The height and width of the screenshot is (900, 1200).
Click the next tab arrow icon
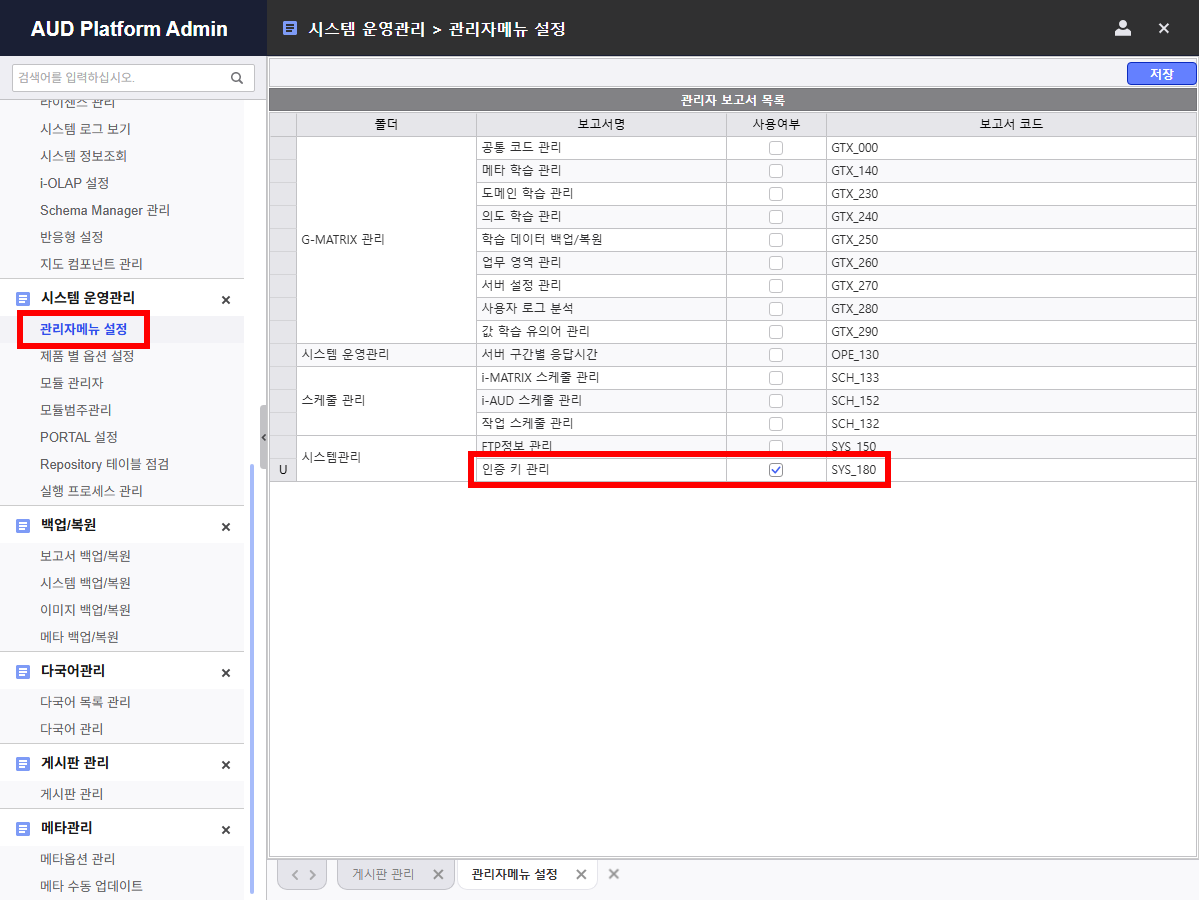coord(313,874)
